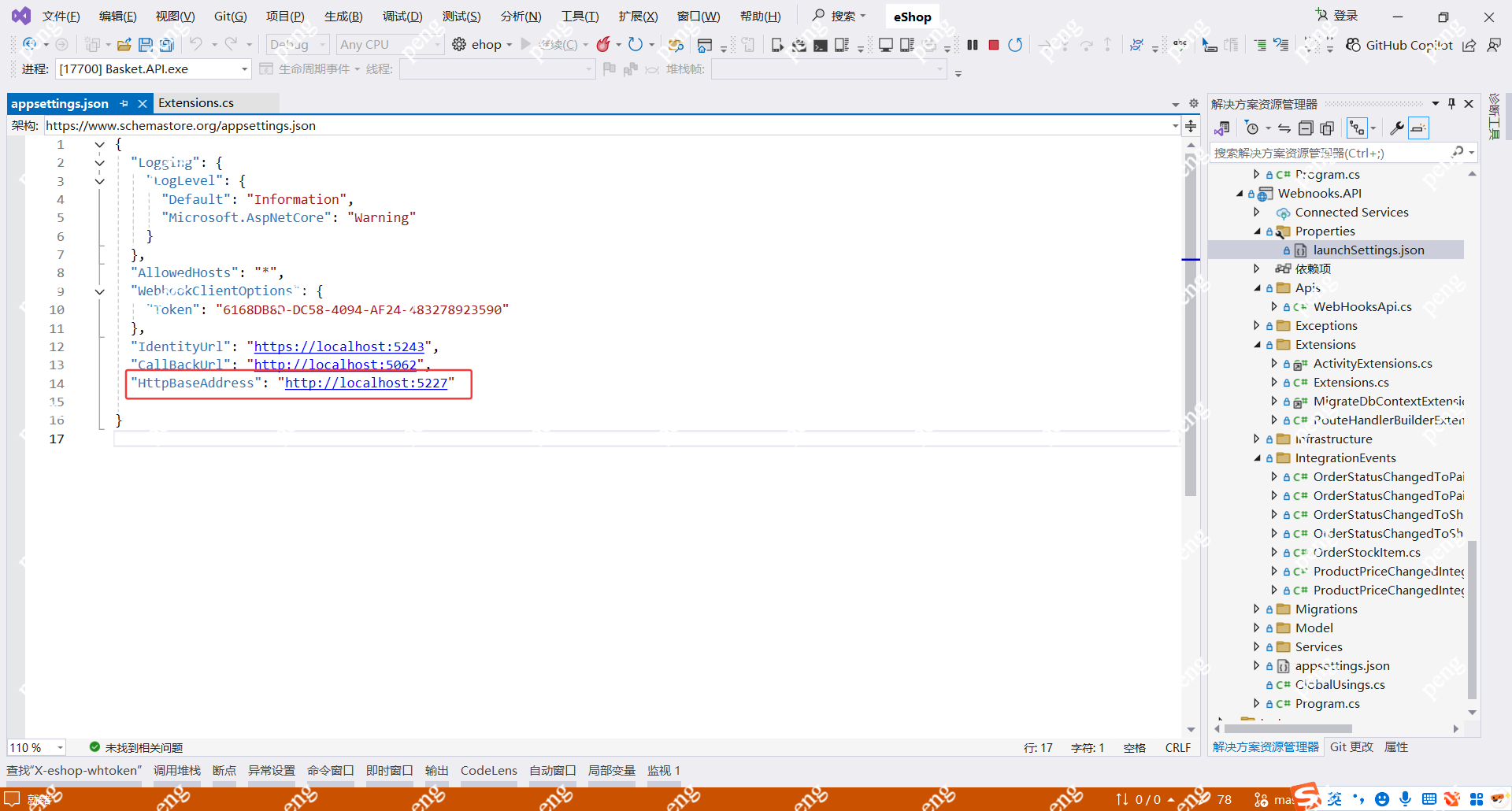The image size is (1512, 811).
Task: Stop debugging with the red square
Action: pos(994,45)
